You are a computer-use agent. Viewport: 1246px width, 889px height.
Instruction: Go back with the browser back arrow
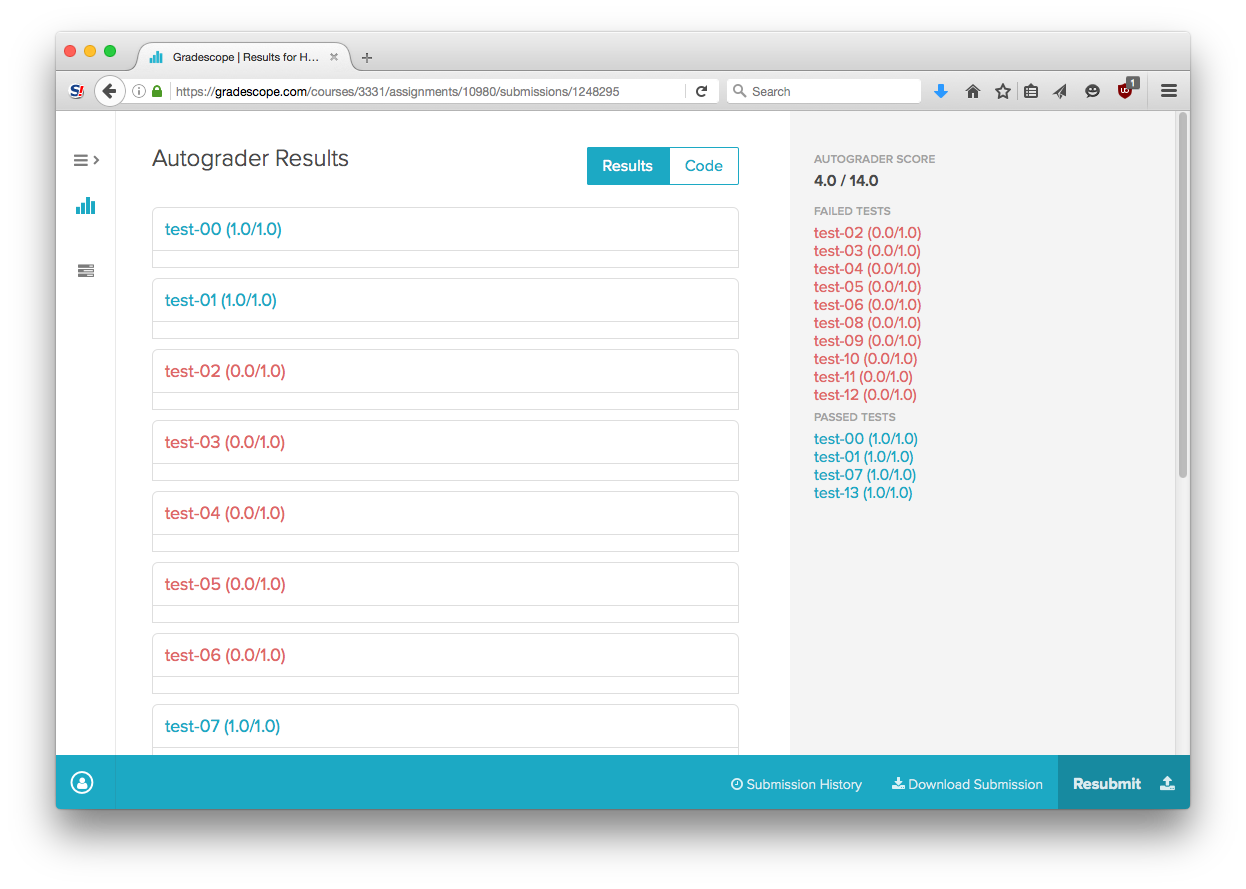[x=109, y=91]
